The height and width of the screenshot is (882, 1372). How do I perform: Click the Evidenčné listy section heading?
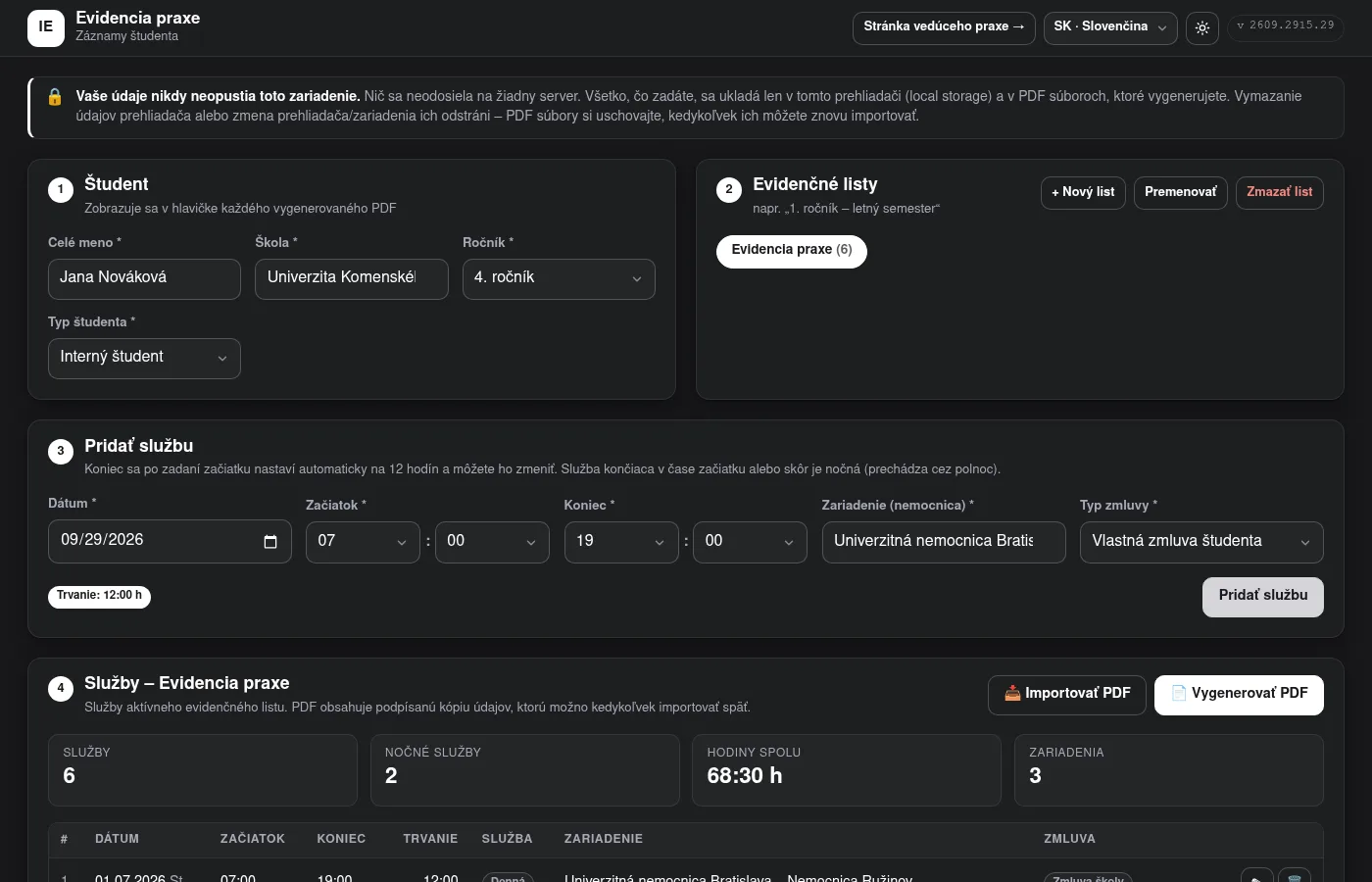pos(814,184)
